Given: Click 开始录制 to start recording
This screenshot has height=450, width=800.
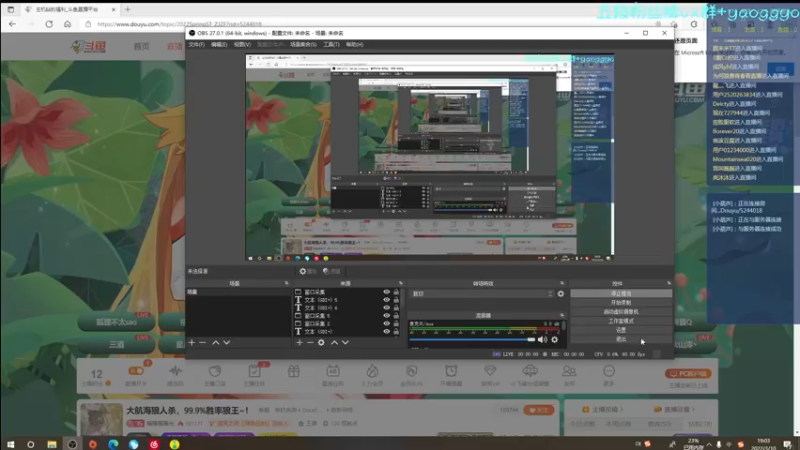Looking at the screenshot, I should [621, 303].
